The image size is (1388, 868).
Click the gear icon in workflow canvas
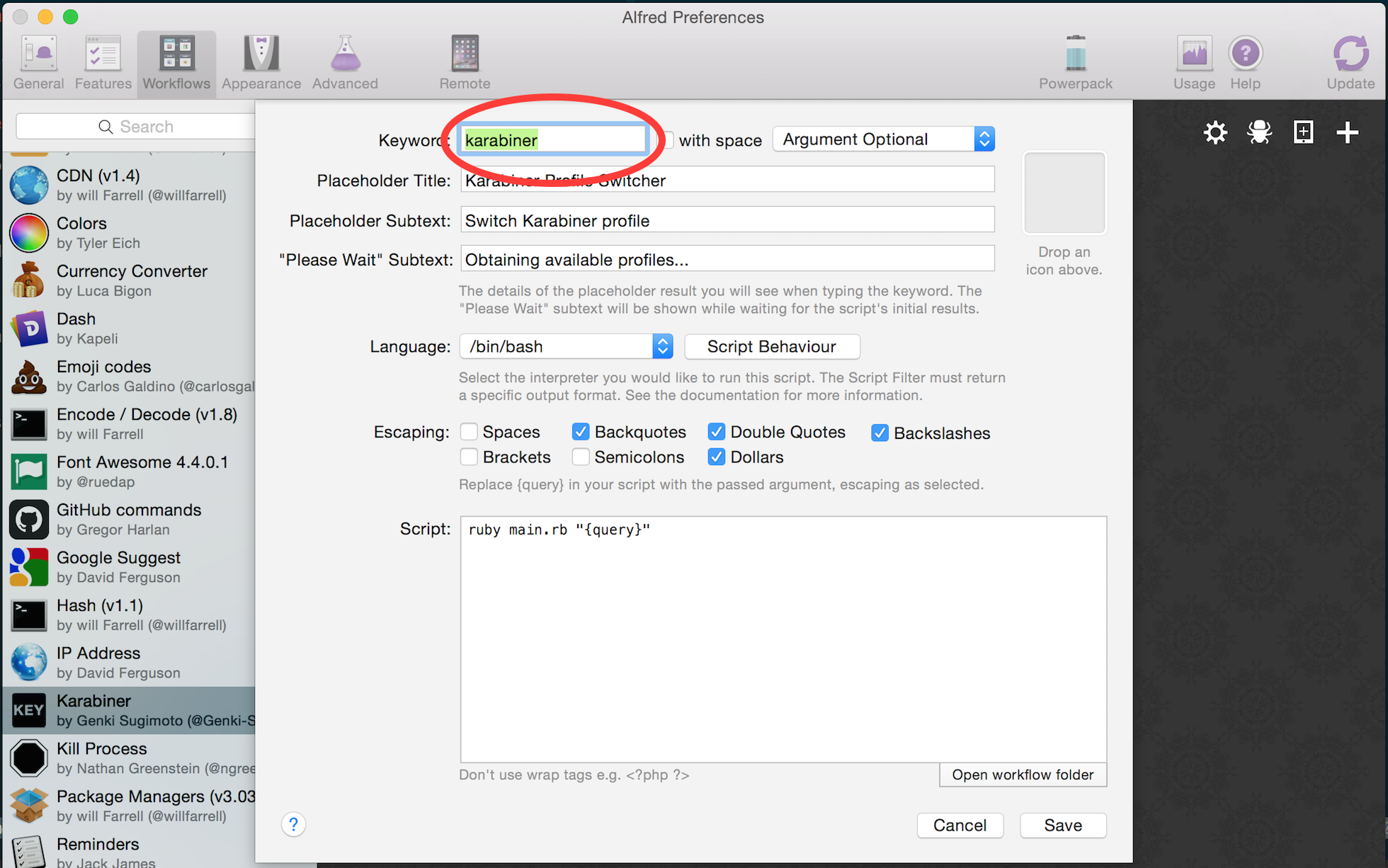1215,132
